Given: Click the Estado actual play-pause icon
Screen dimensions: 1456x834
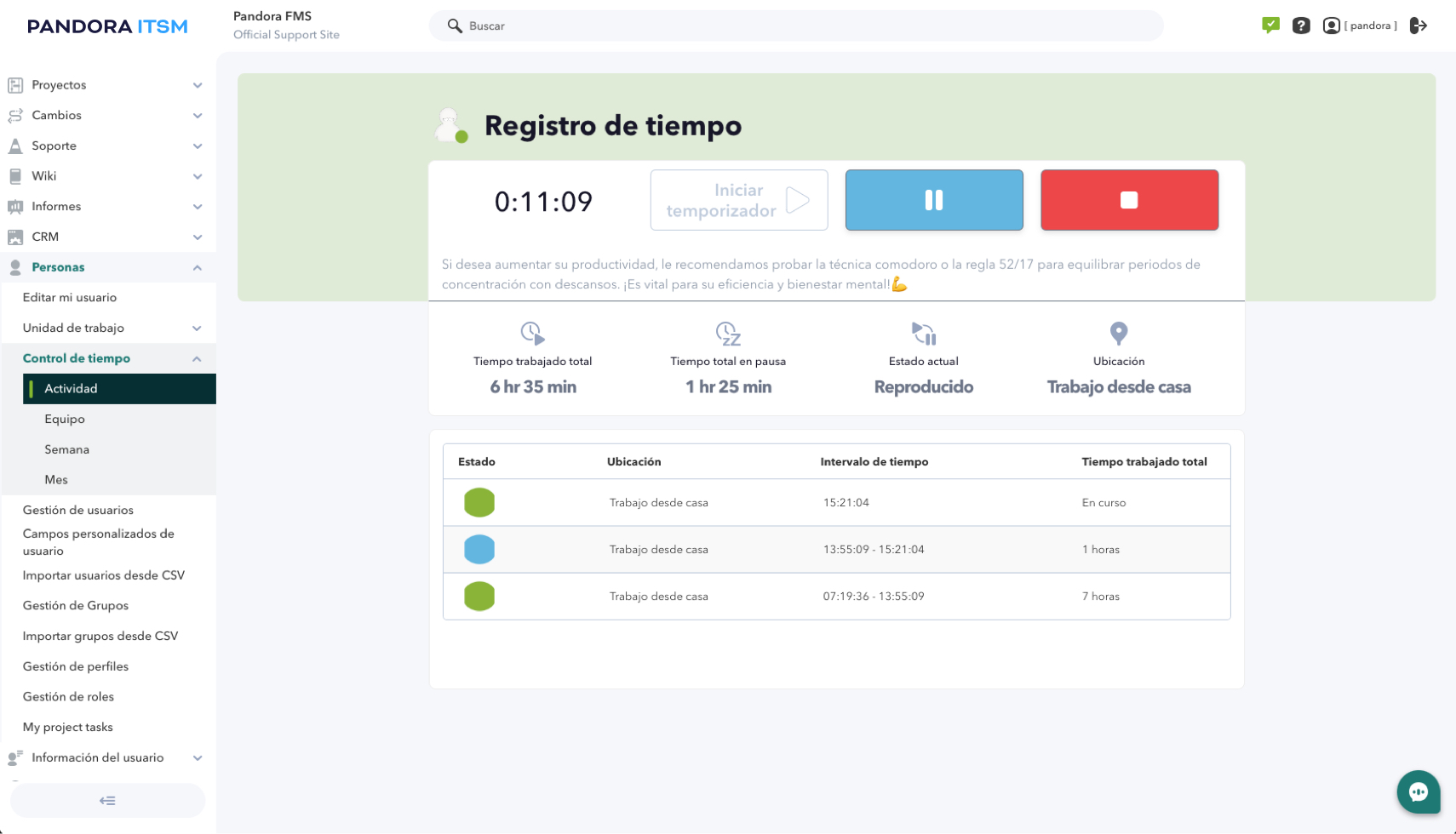Looking at the screenshot, I should point(924,333).
